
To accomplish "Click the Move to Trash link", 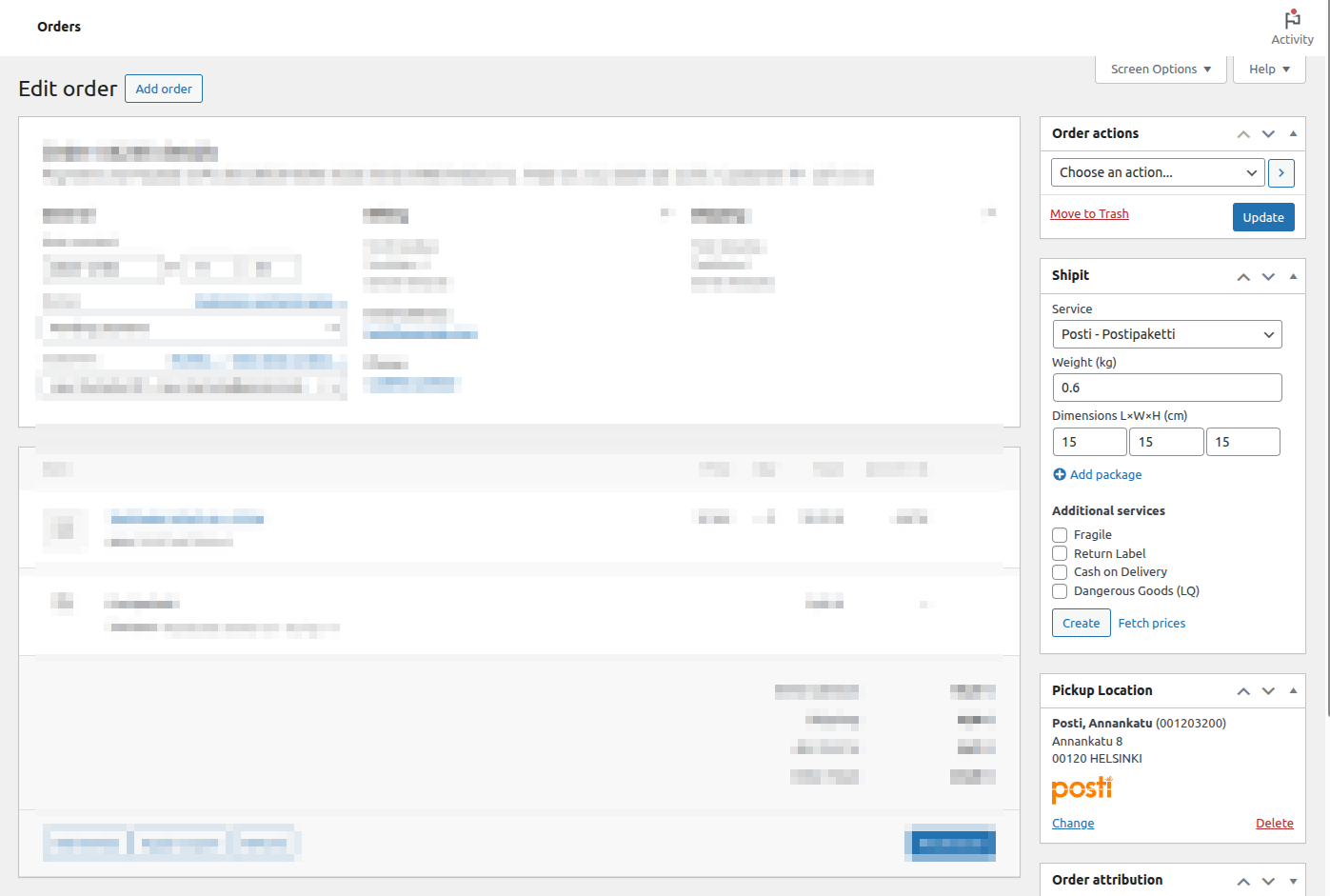I will 1089,214.
